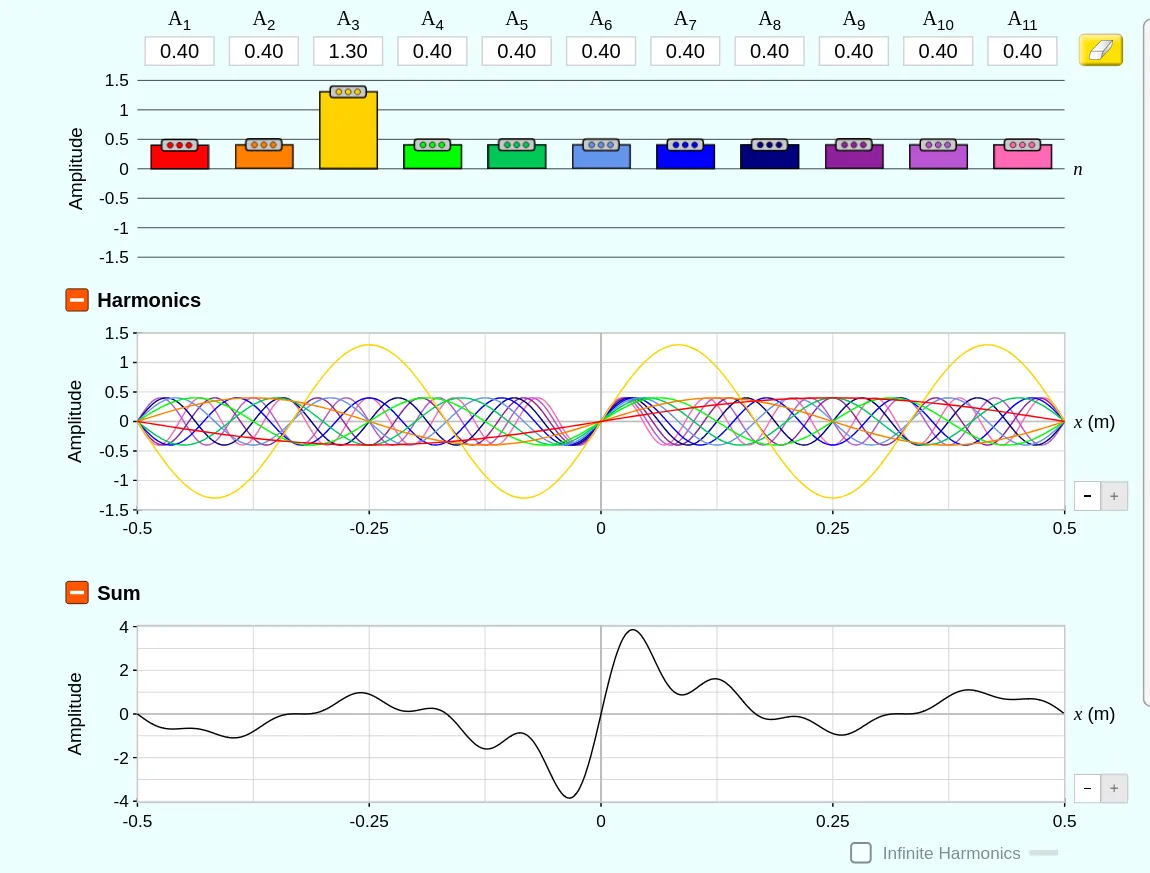
Task: Click the Infinite Harmonics label text
Action: point(951,853)
